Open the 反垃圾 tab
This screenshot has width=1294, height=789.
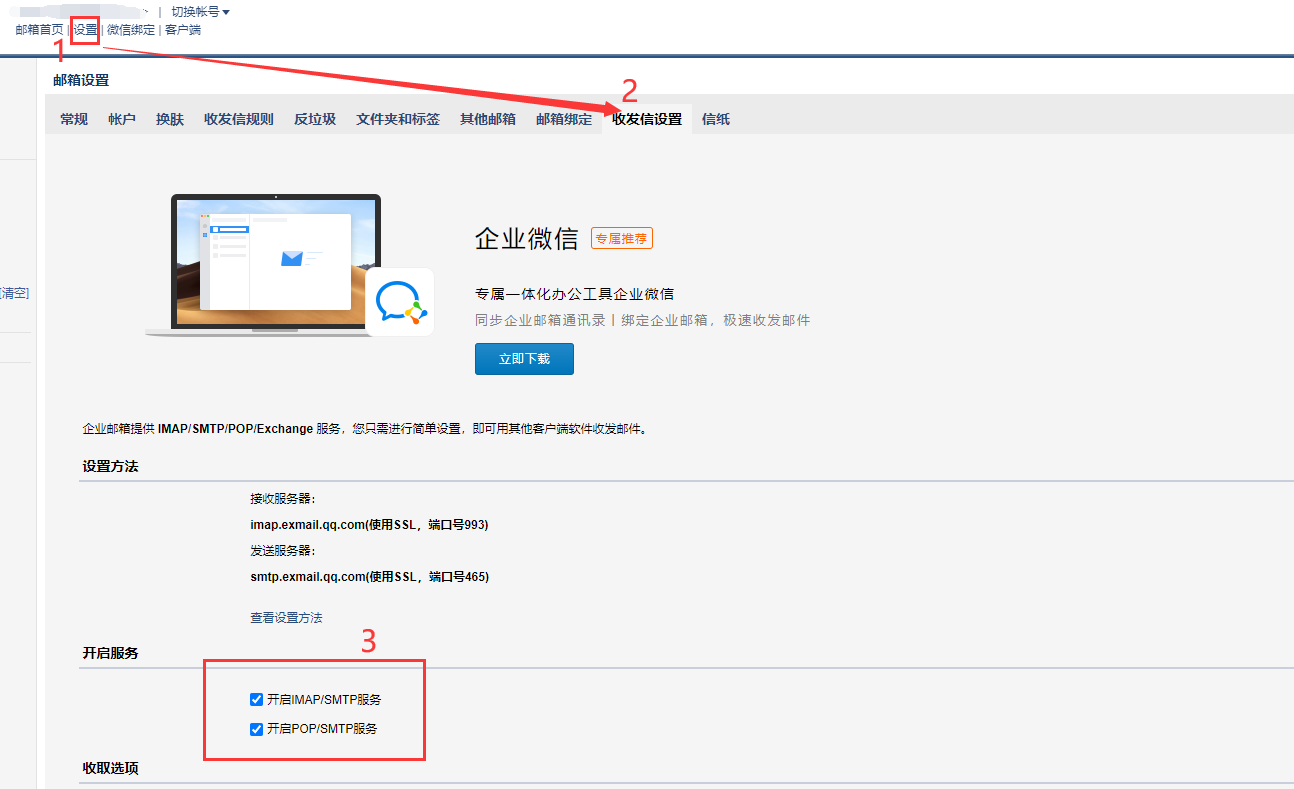pos(315,119)
